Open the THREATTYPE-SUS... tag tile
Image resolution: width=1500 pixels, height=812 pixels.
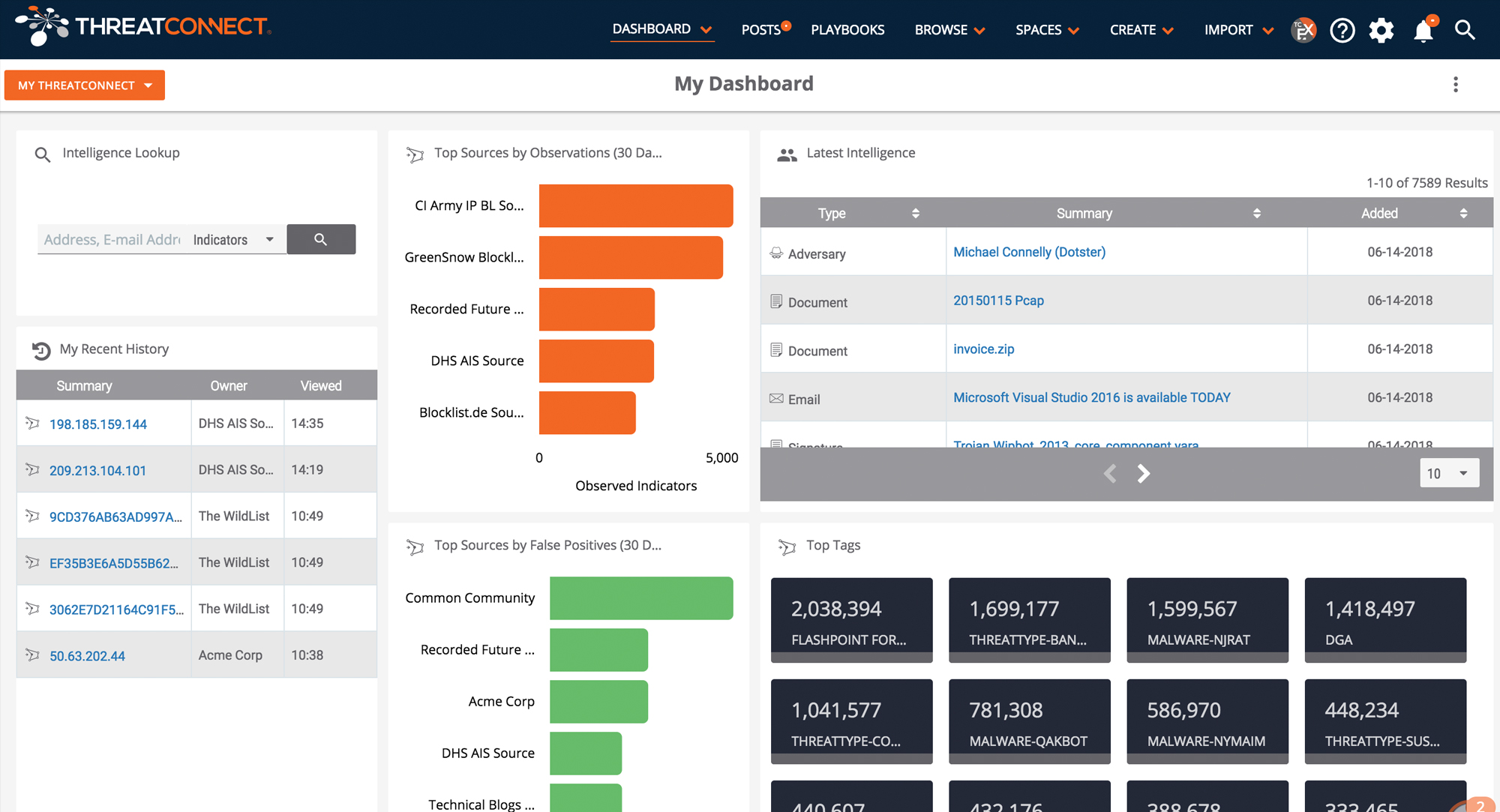click(1385, 721)
